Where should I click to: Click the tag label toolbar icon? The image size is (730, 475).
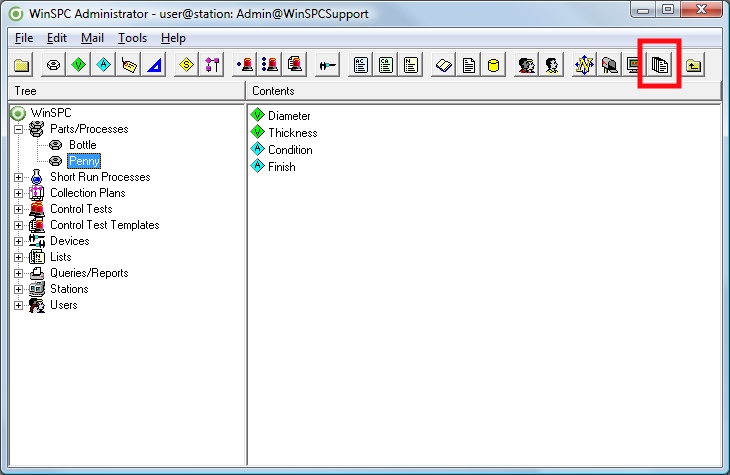pos(129,65)
